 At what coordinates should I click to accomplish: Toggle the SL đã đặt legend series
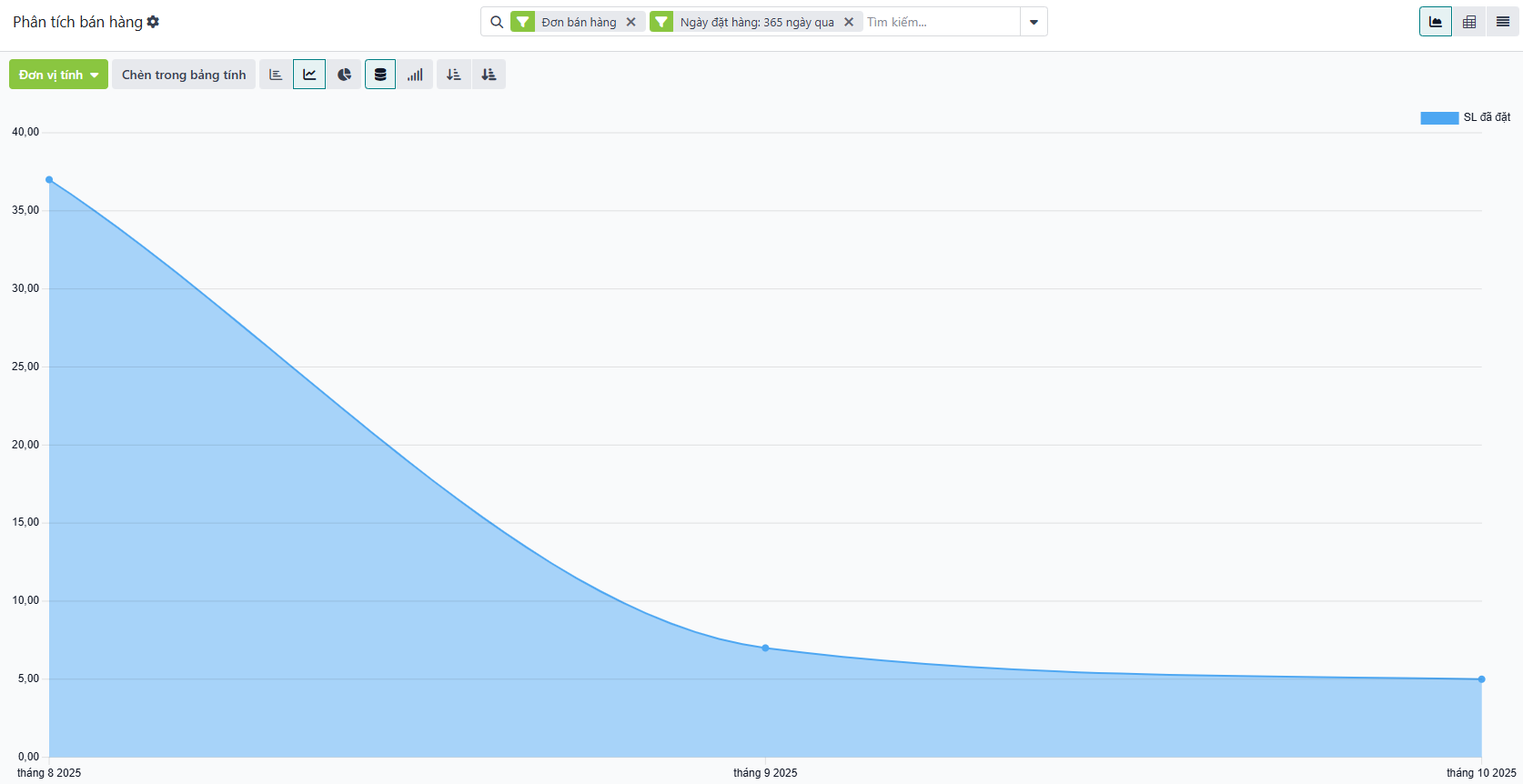(x=1465, y=117)
